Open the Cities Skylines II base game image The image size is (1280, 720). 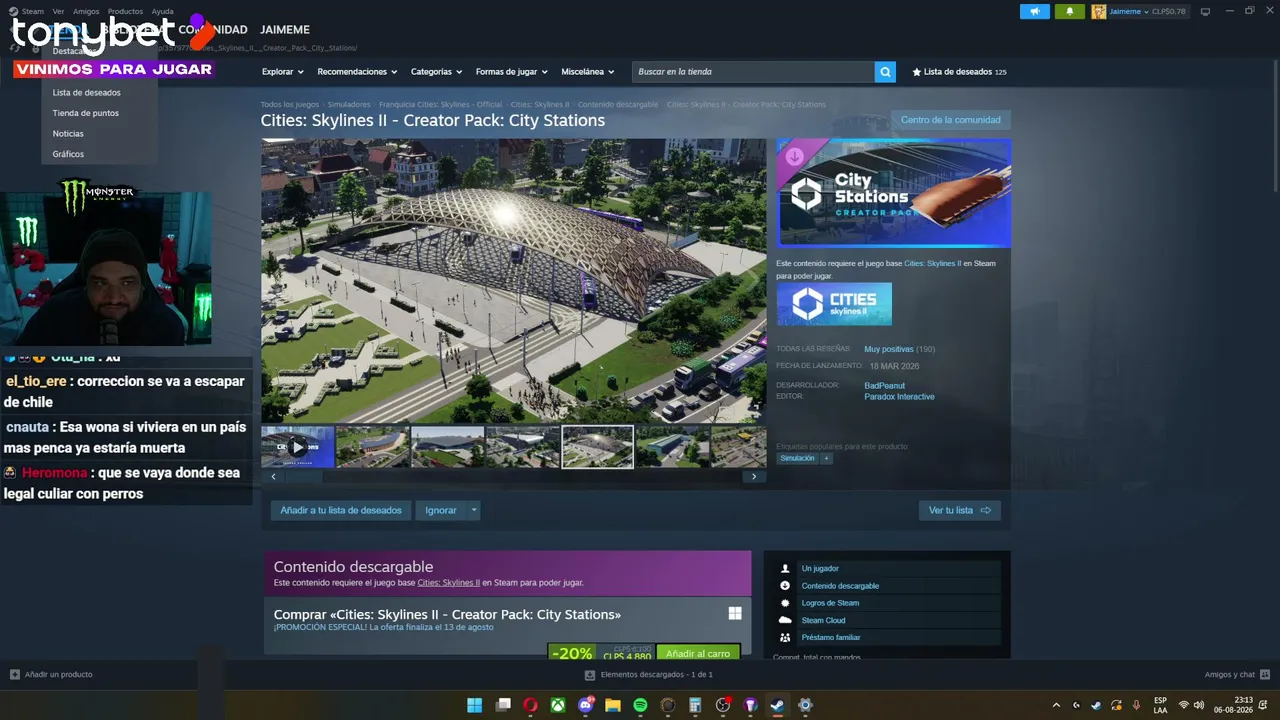834,304
